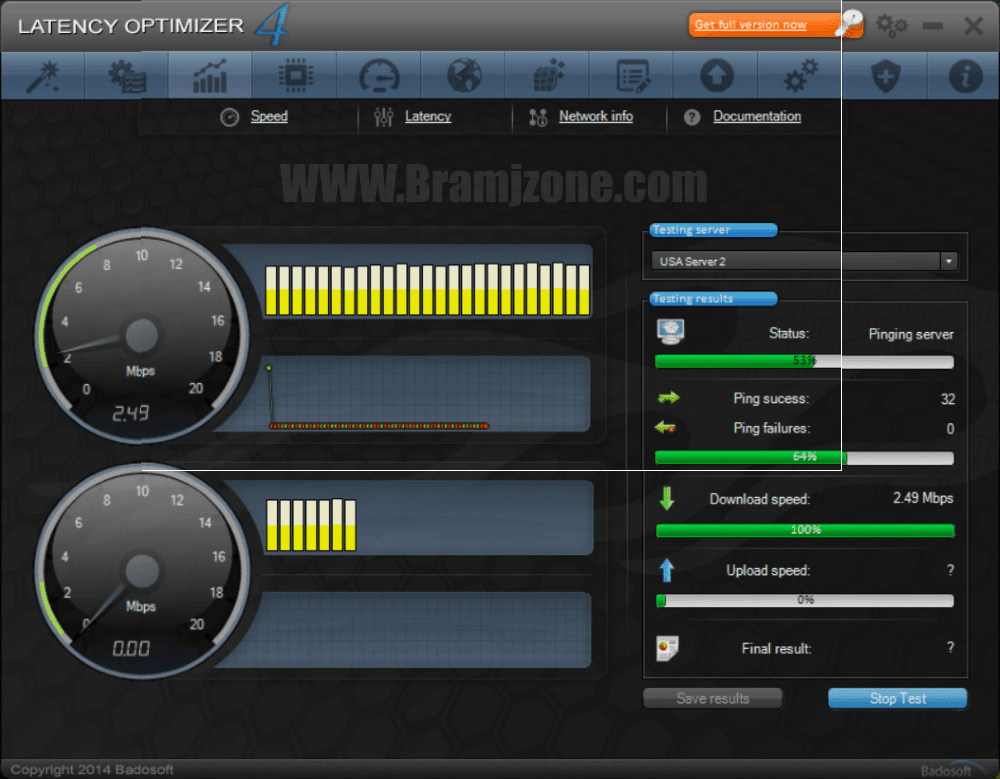Open the Documentation tab
Viewport: 1000px width, 779px height.
point(757,116)
